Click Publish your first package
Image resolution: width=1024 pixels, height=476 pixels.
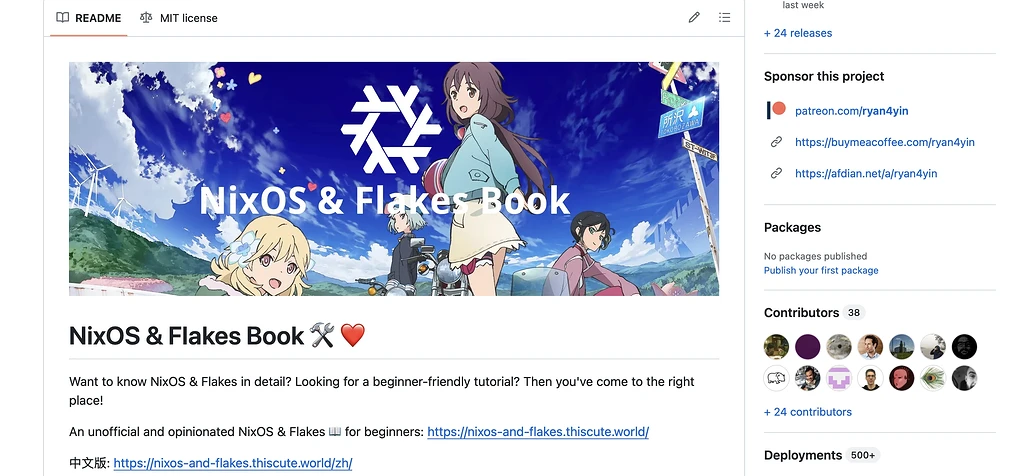click(821, 270)
